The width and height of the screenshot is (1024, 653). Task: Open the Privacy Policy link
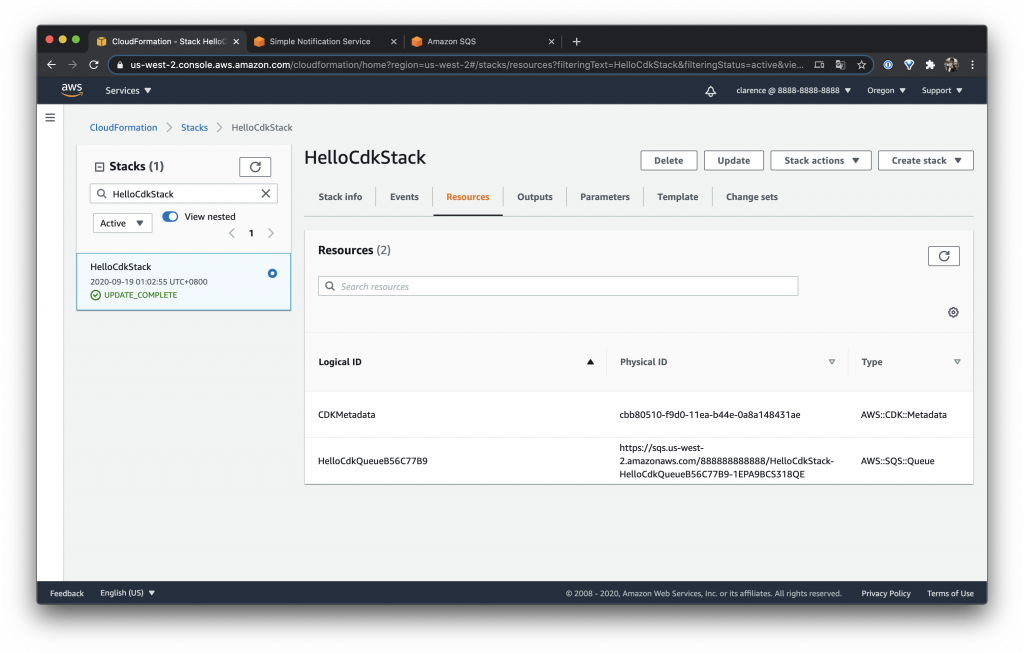[x=886, y=593]
